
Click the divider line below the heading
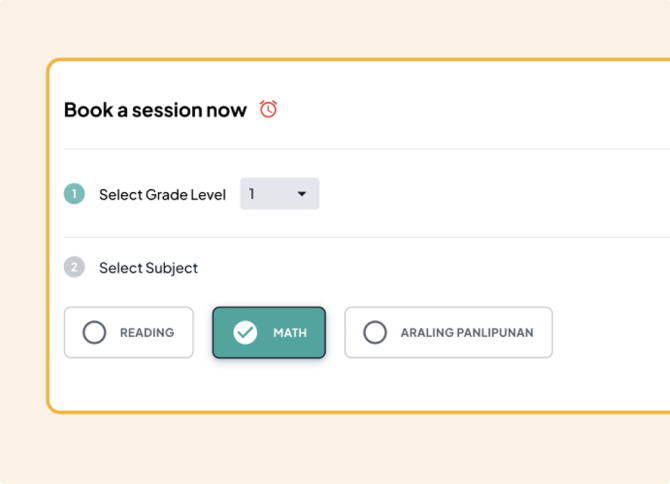[360, 149]
